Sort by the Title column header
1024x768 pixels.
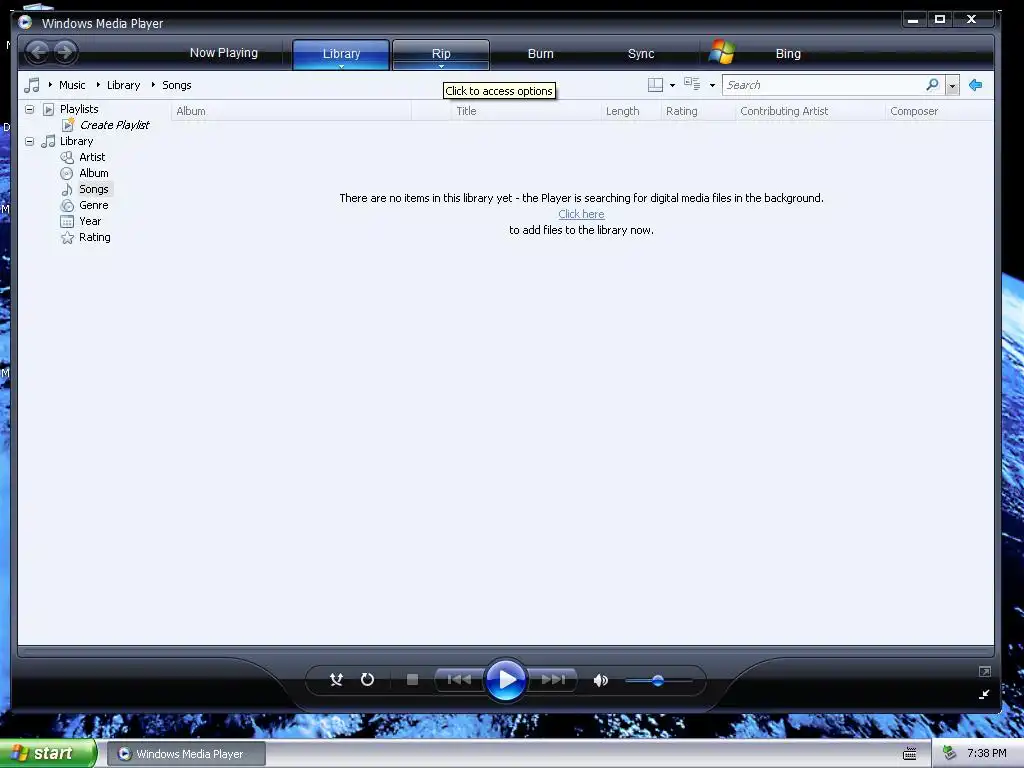[x=526, y=111]
